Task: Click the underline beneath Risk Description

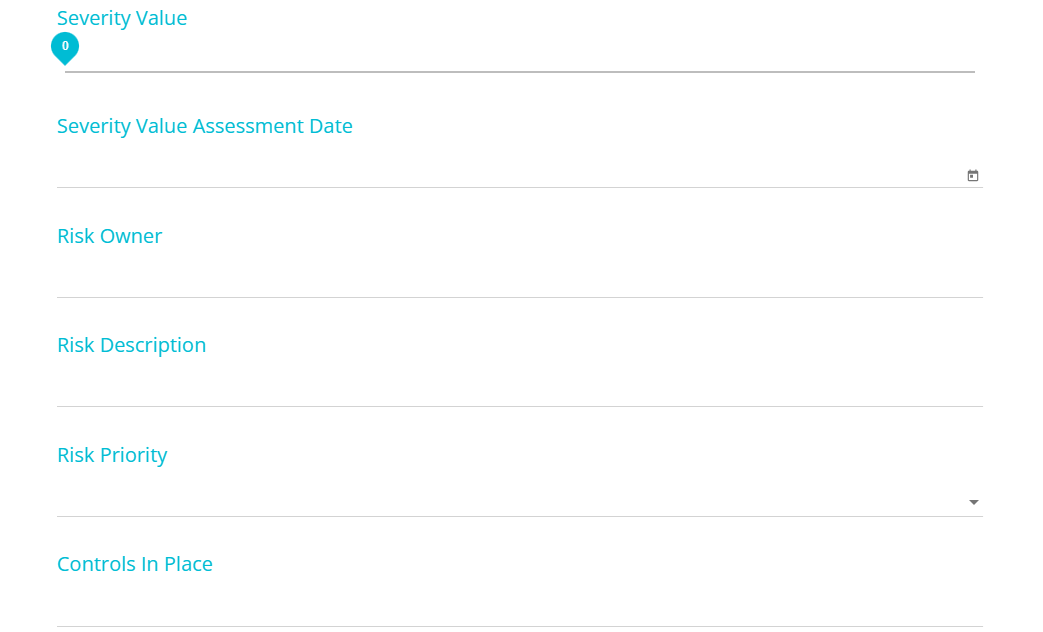Action: click(x=520, y=406)
